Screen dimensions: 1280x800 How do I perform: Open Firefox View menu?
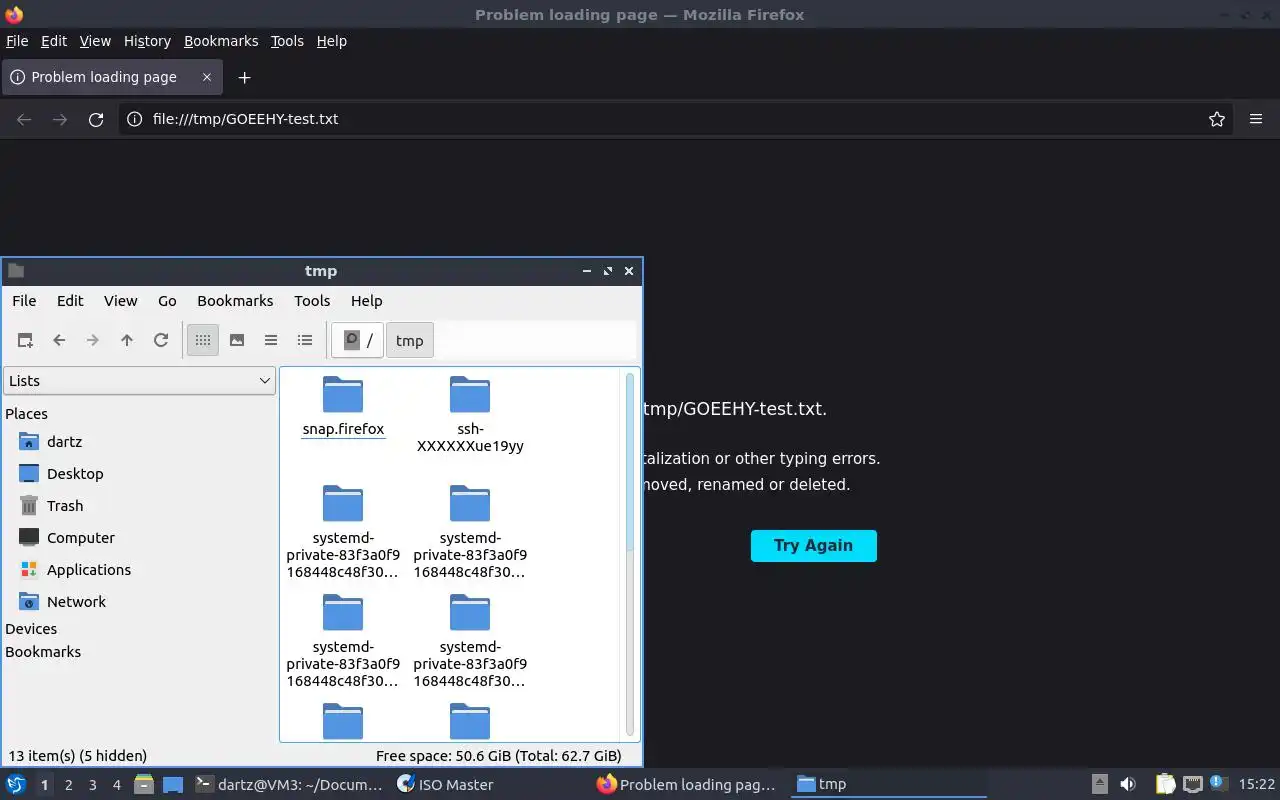click(95, 41)
